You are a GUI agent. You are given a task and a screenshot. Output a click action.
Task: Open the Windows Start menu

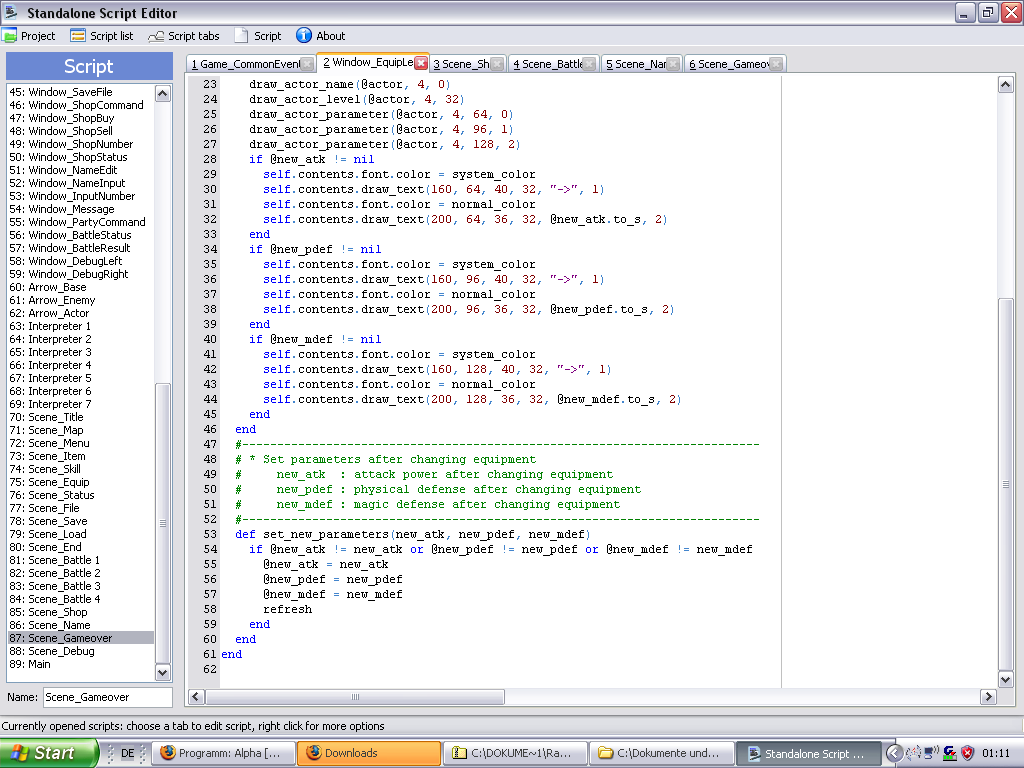coord(49,753)
